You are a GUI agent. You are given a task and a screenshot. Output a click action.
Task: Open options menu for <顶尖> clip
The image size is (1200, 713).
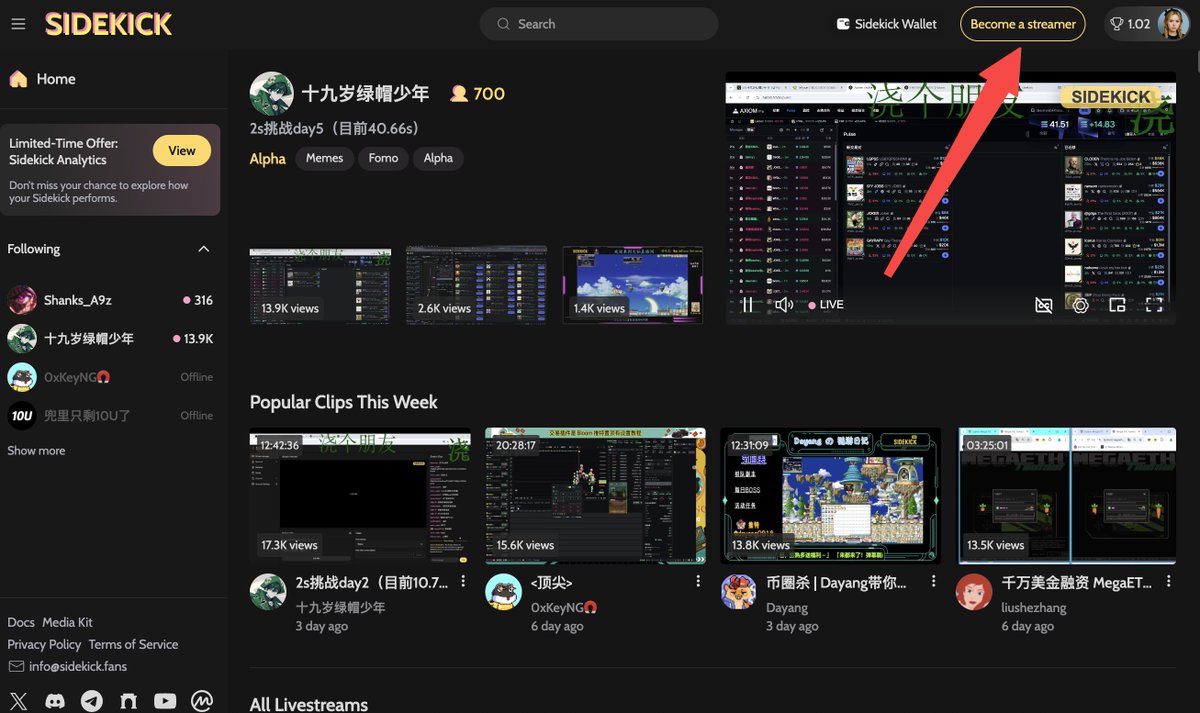coord(698,581)
